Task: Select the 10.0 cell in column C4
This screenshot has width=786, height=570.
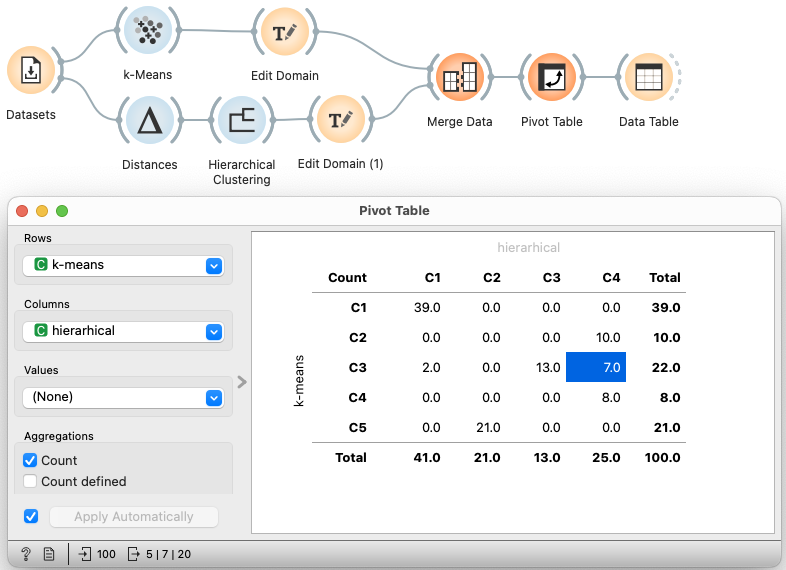Action: point(608,337)
